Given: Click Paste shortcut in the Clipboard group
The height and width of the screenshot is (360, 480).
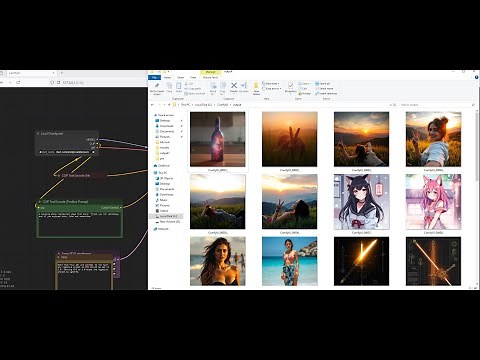Looking at the screenshot, I should point(195,93).
